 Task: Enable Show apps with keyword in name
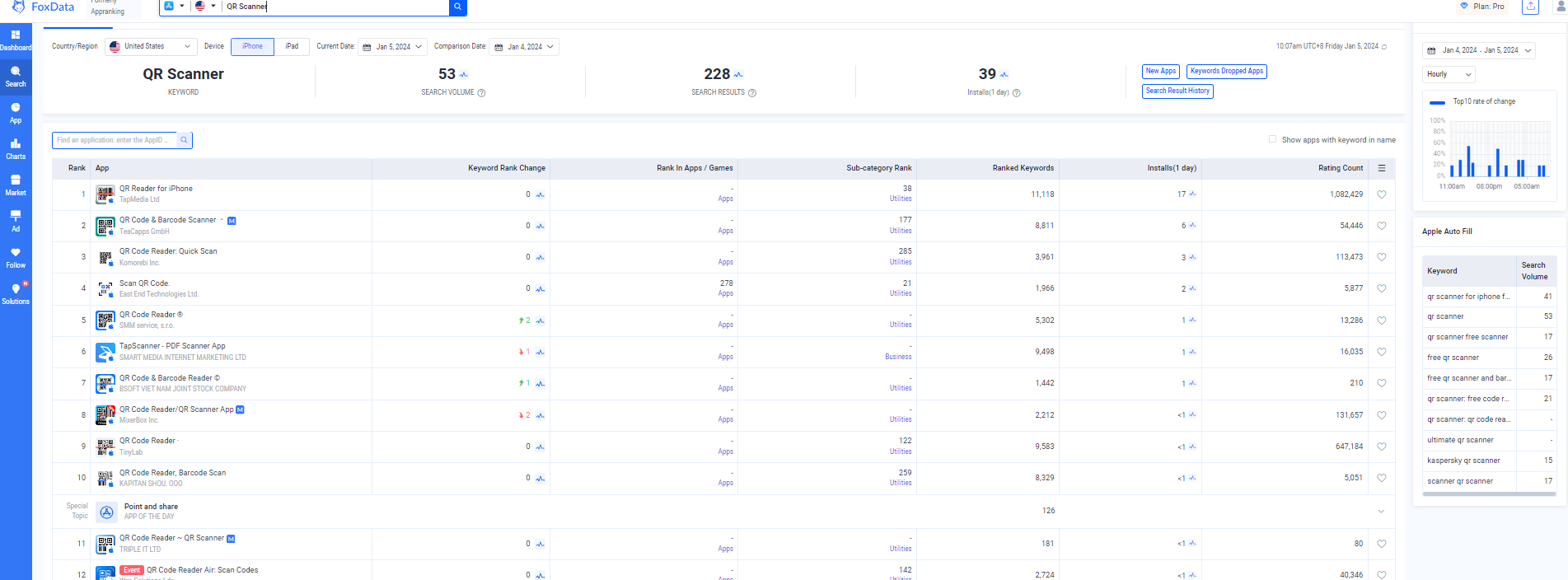[1273, 139]
